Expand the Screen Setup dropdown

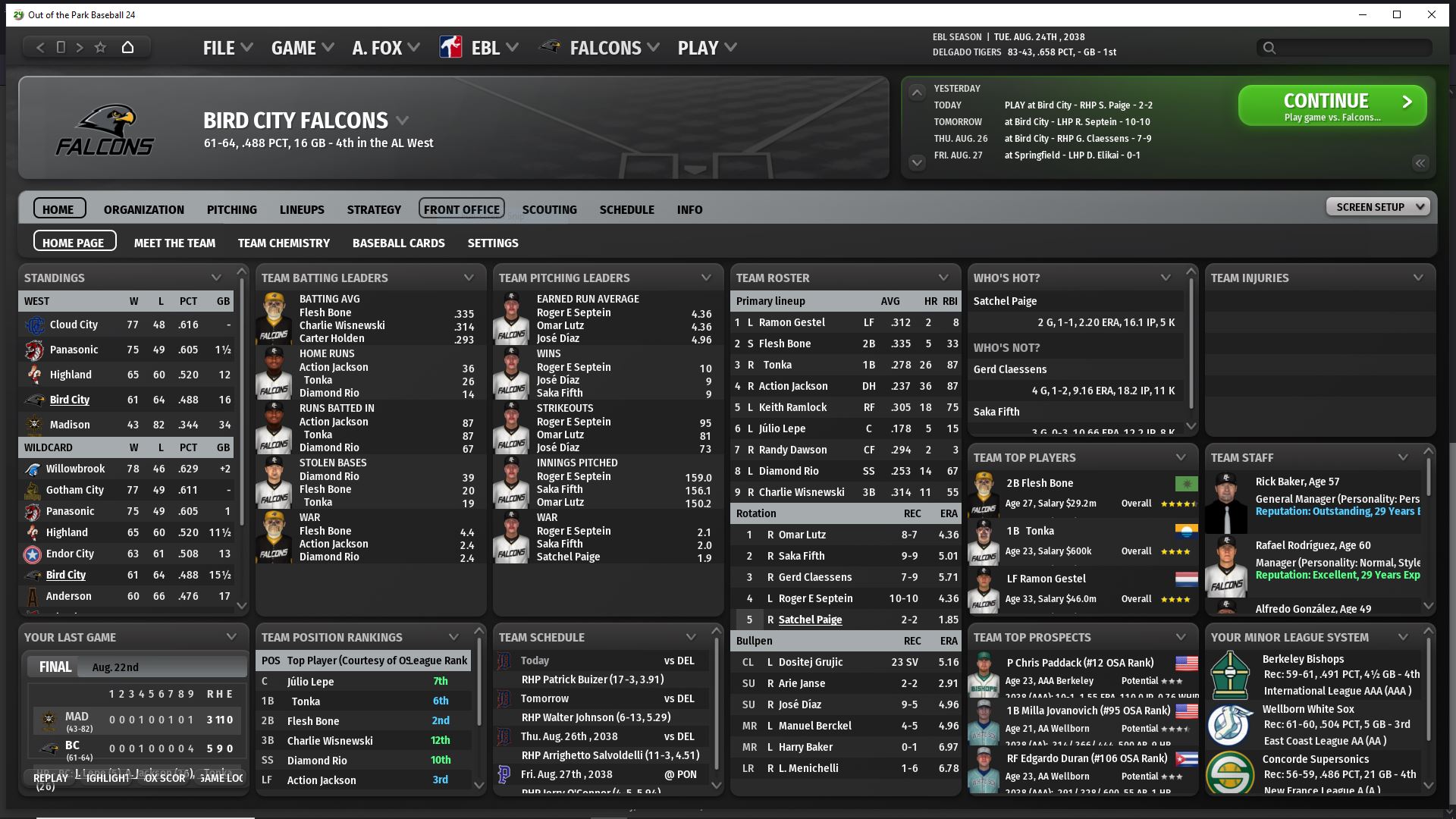(x=1377, y=206)
